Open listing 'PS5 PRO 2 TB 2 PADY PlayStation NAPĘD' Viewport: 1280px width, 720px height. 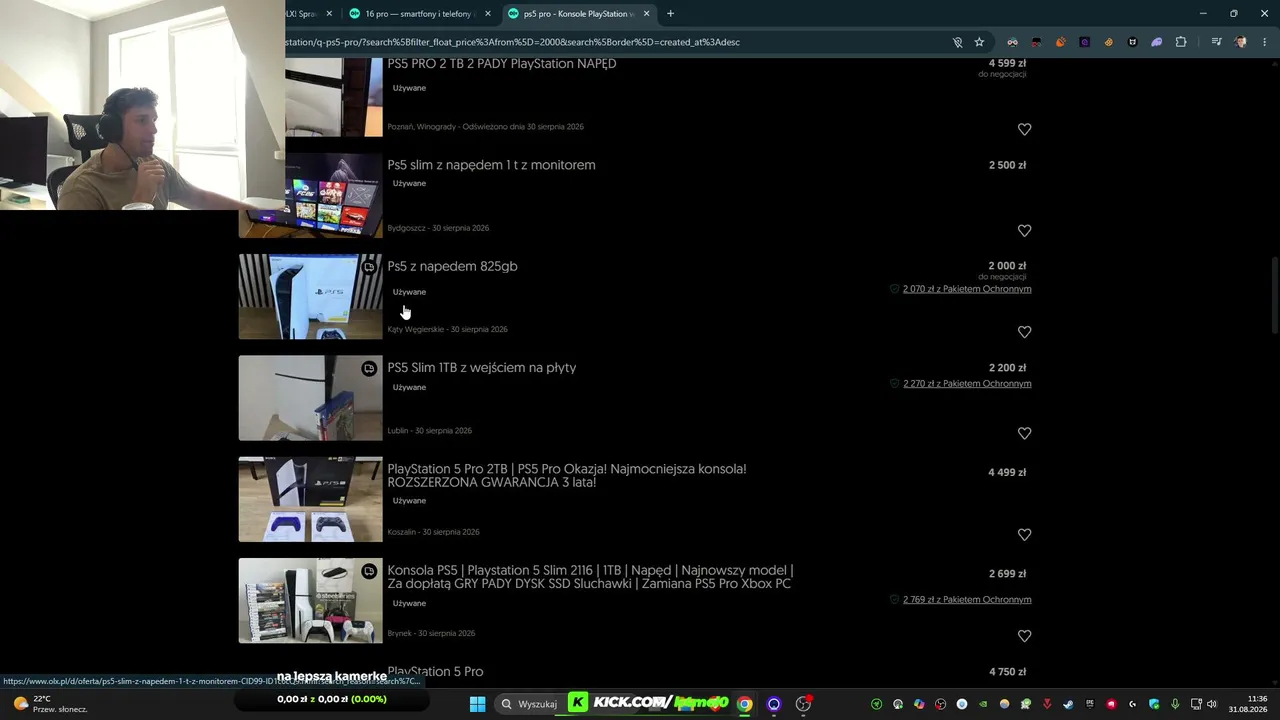[x=501, y=64]
